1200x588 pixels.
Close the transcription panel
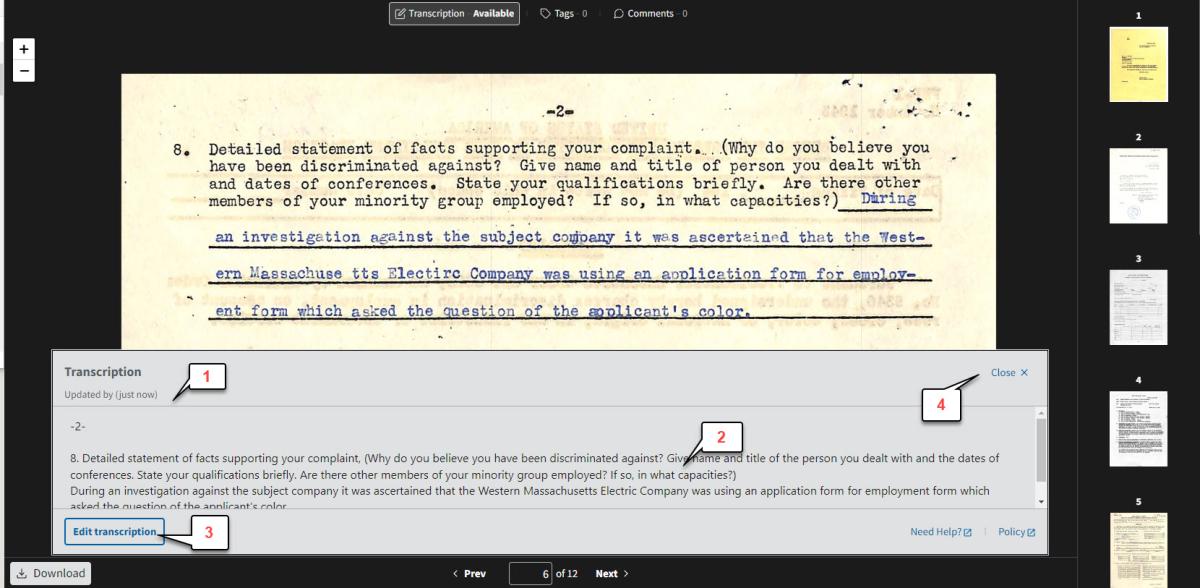(1008, 373)
